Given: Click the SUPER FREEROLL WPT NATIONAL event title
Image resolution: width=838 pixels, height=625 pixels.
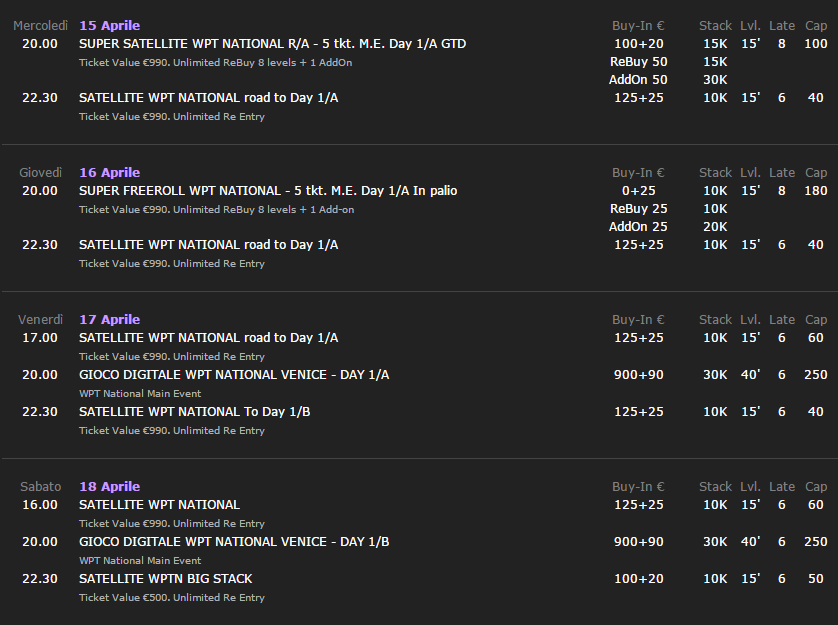Looking at the screenshot, I should (268, 191).
